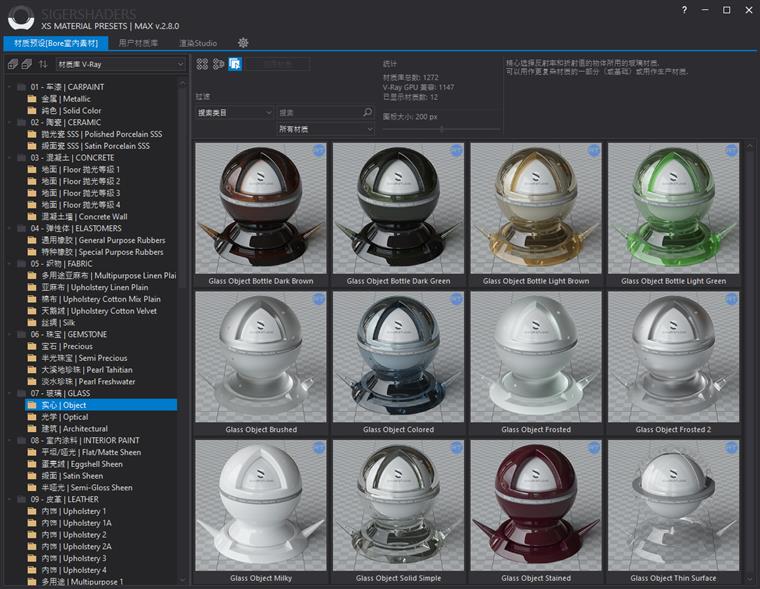Open the 材质库 V-Ray library dropdown

point(120,64)
